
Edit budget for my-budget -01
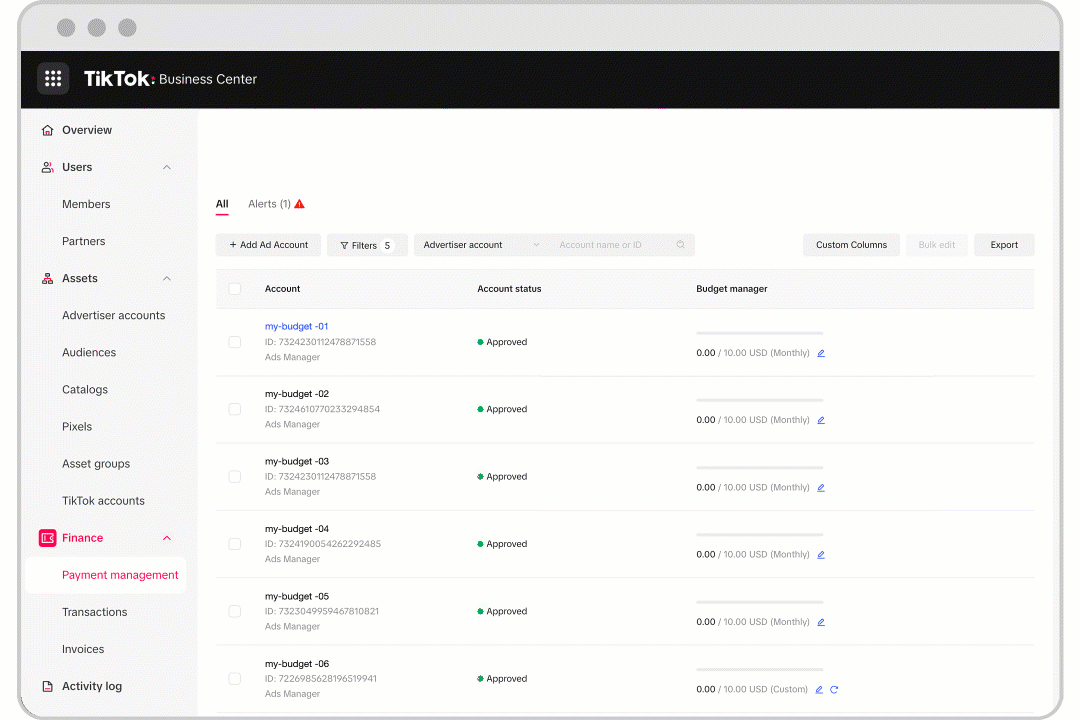[x=821, y=353]
